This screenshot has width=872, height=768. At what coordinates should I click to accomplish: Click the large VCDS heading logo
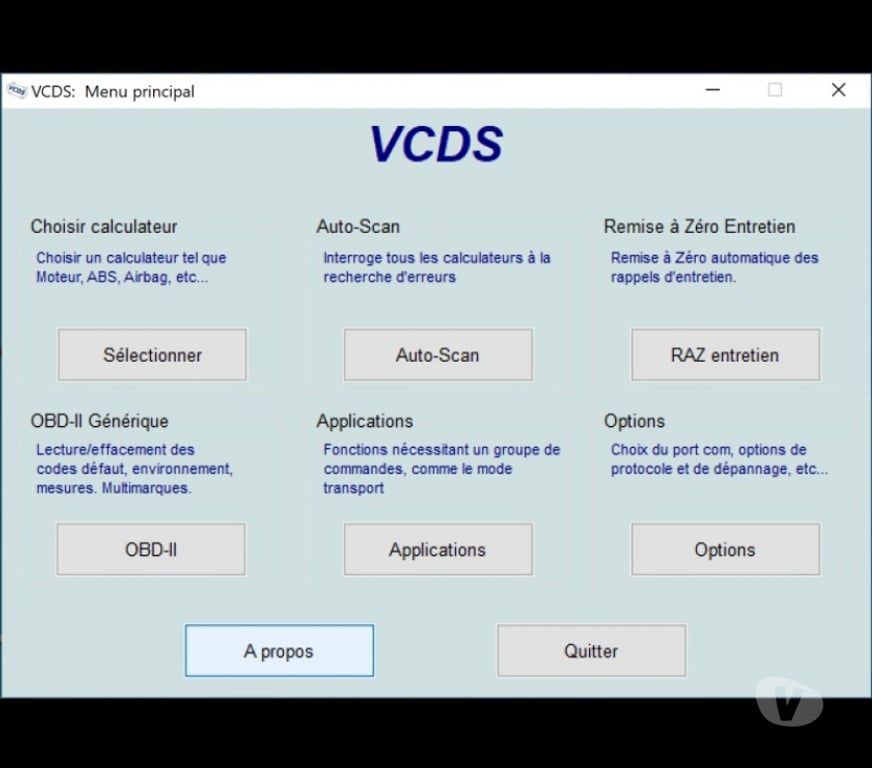point(436,144)
